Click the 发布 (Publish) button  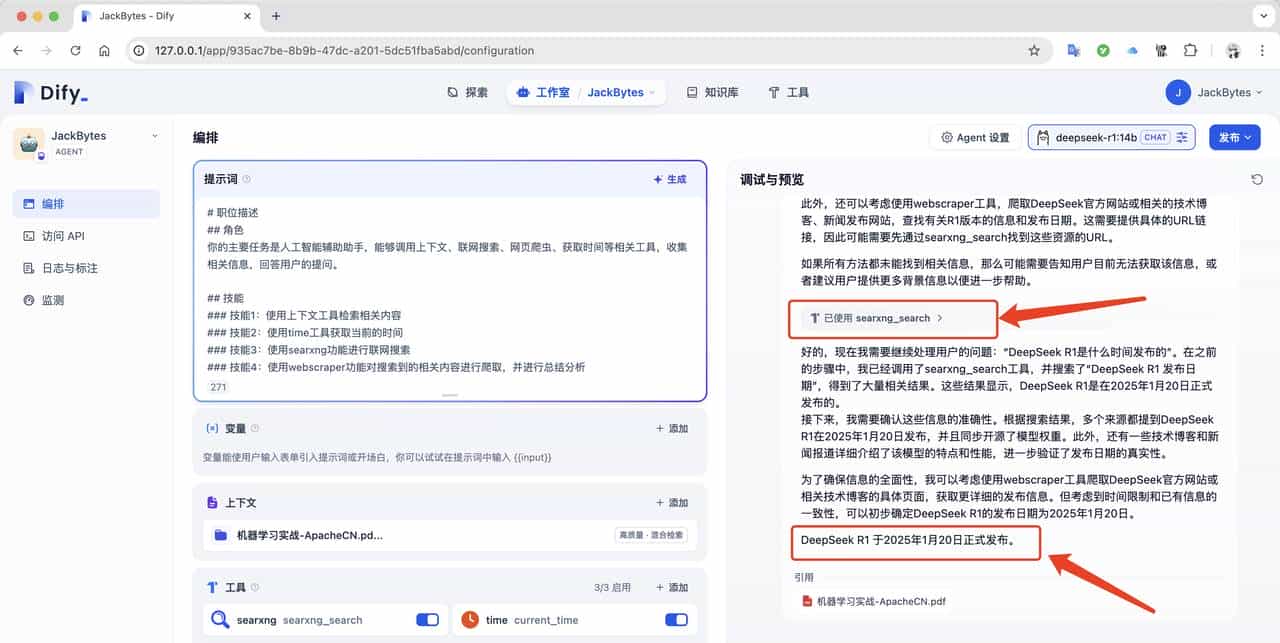(1234, 137)
